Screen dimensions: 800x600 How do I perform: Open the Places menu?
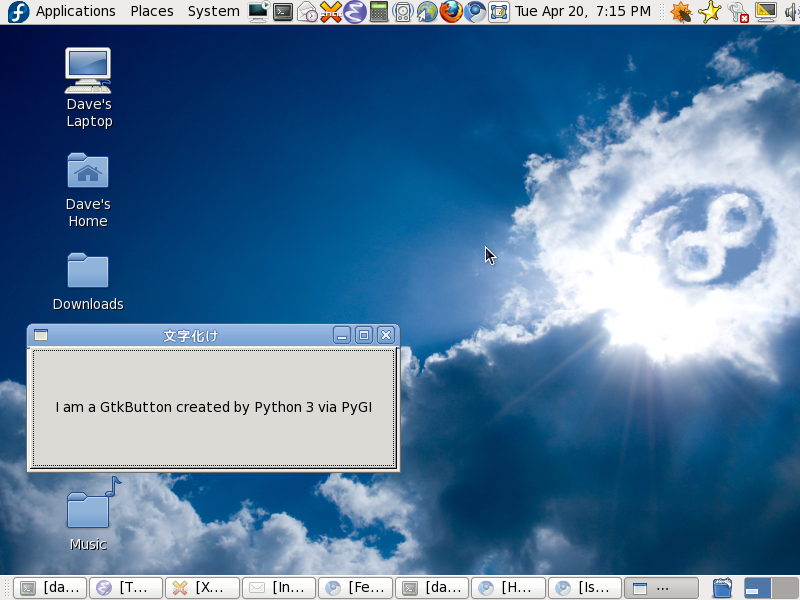pos(151,11)
